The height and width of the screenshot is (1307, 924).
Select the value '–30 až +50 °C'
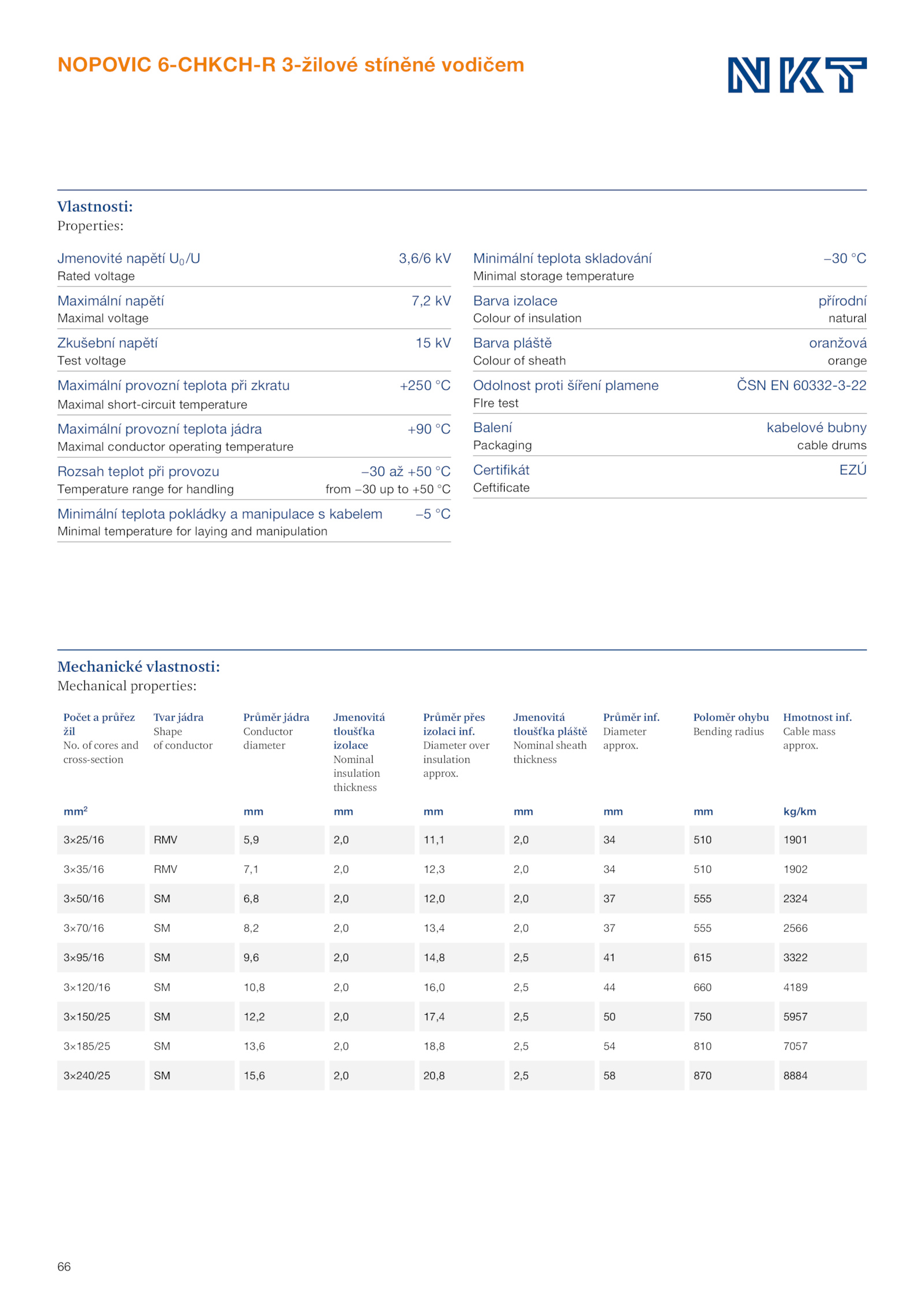[406, 471]
